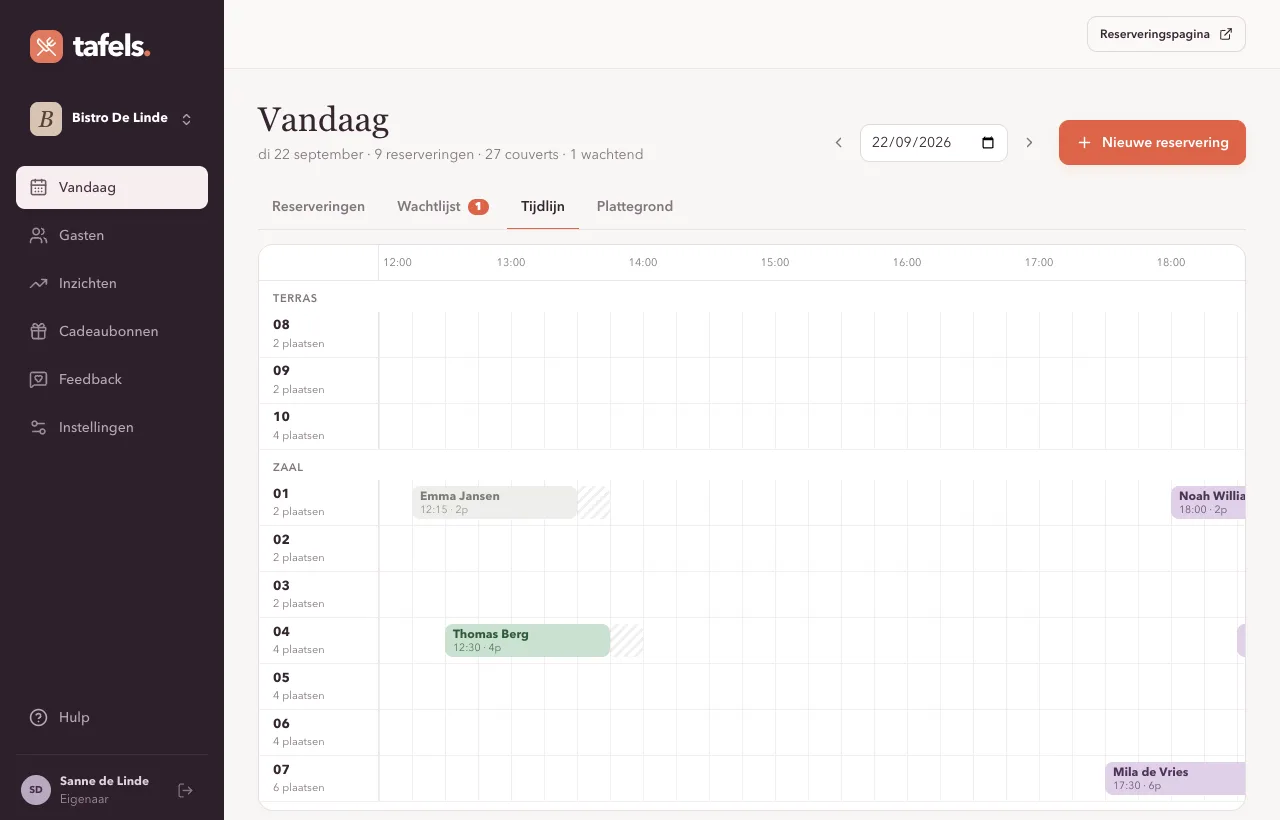Click the 14:00 time header

643,262
